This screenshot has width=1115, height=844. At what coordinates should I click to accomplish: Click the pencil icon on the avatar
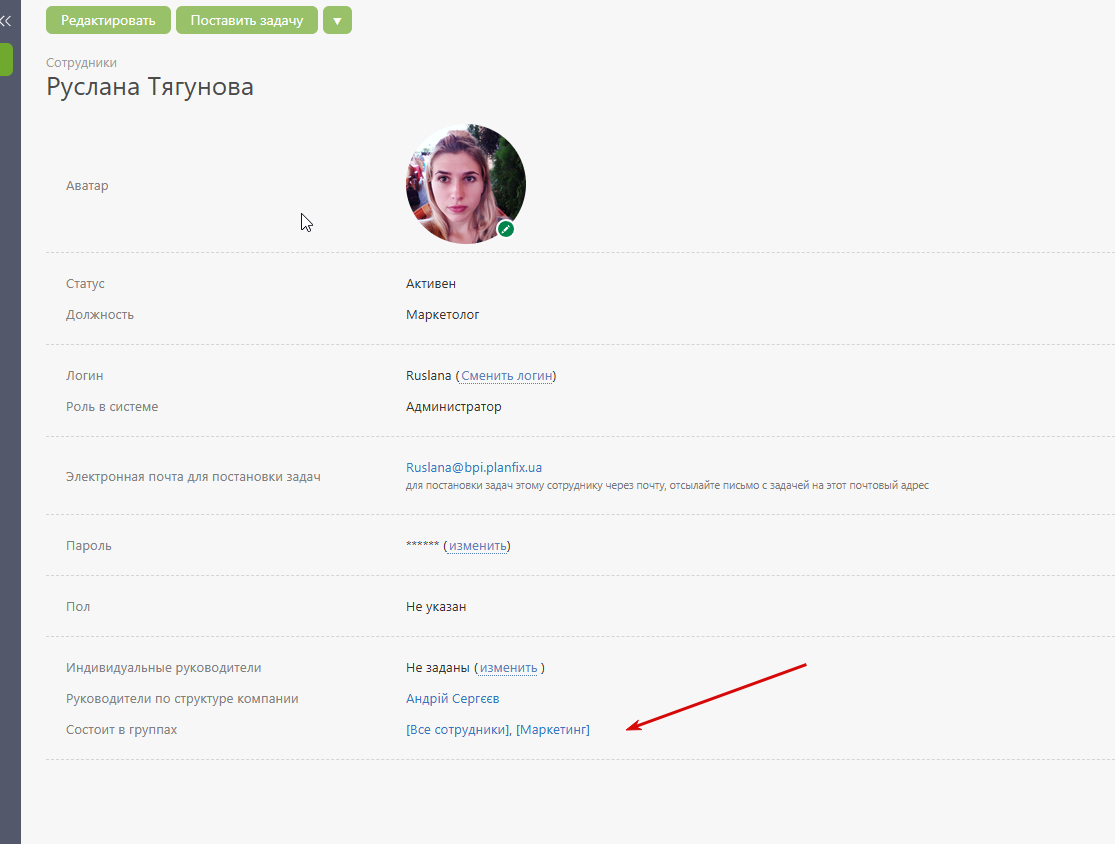(506, 229)
